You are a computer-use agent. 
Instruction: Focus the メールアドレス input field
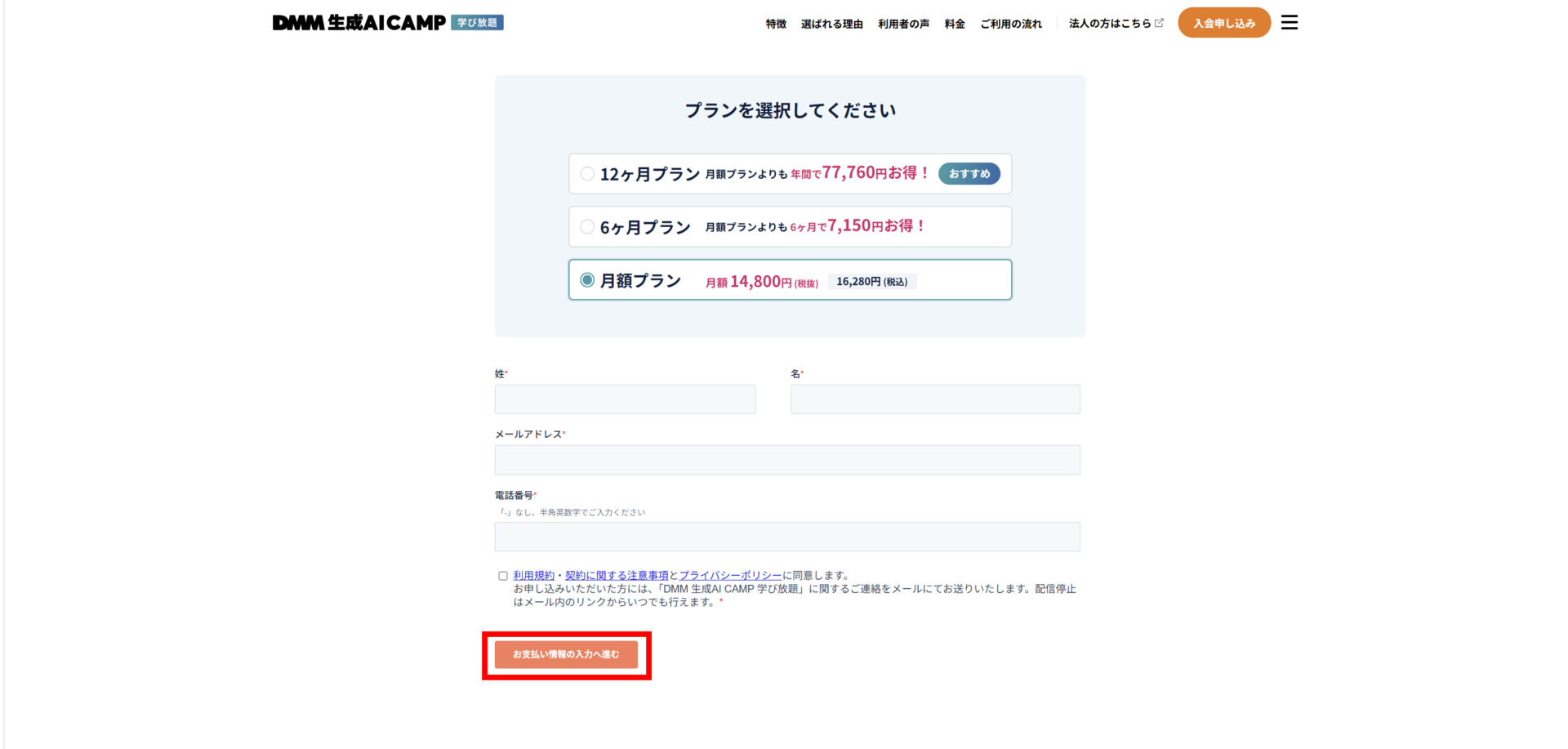point(787,460)
